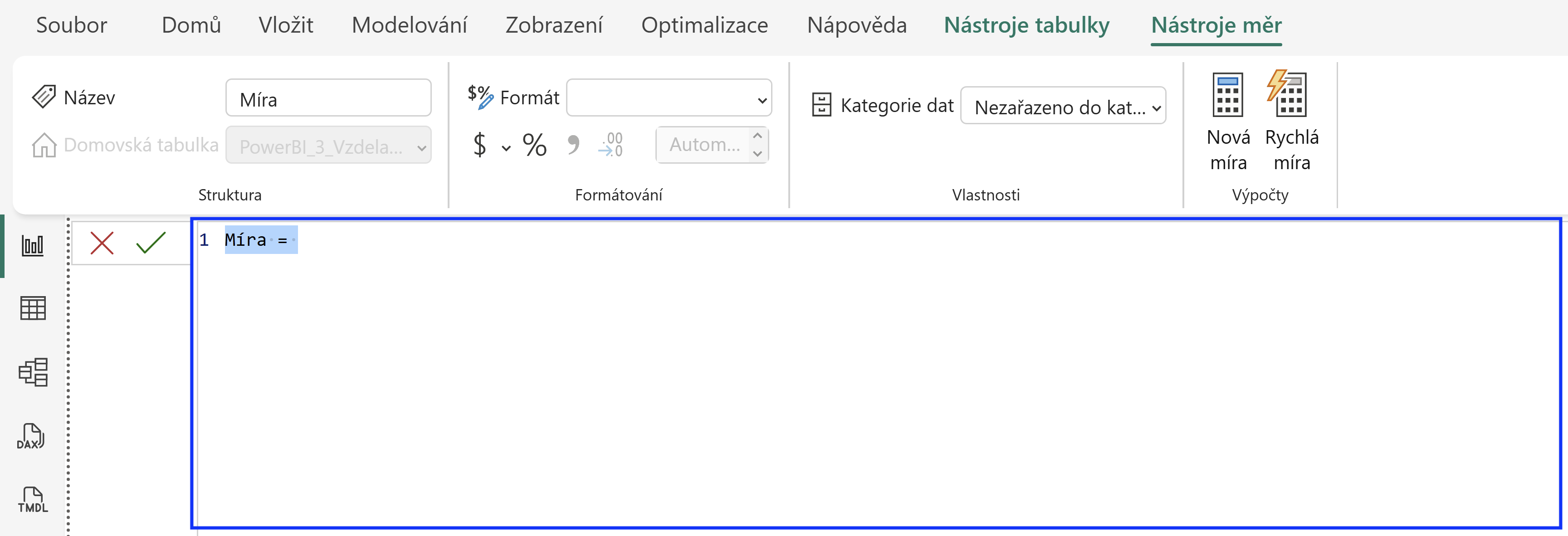Switch to the Modelování tab
This screenshot has height=536, width=1568.
[409, 25]
